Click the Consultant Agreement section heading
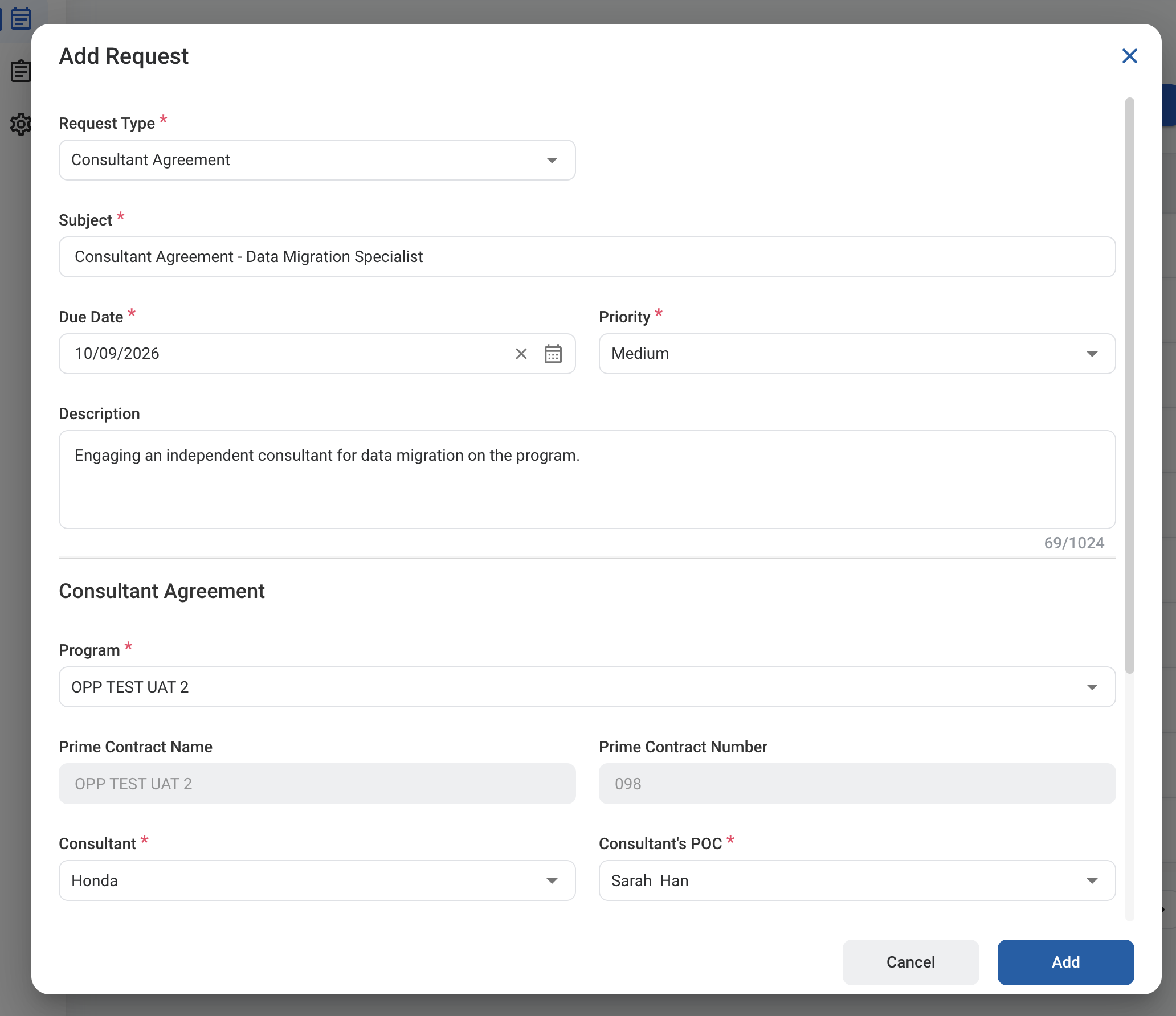This screenshot has width=1176, height=1016. [162, 591]
